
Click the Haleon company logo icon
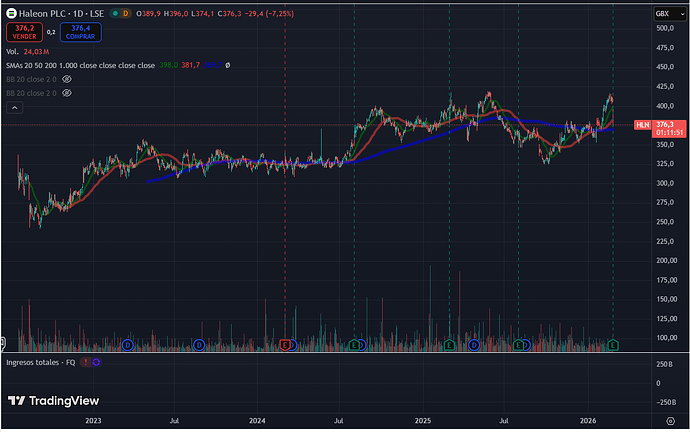click(11, 13)
